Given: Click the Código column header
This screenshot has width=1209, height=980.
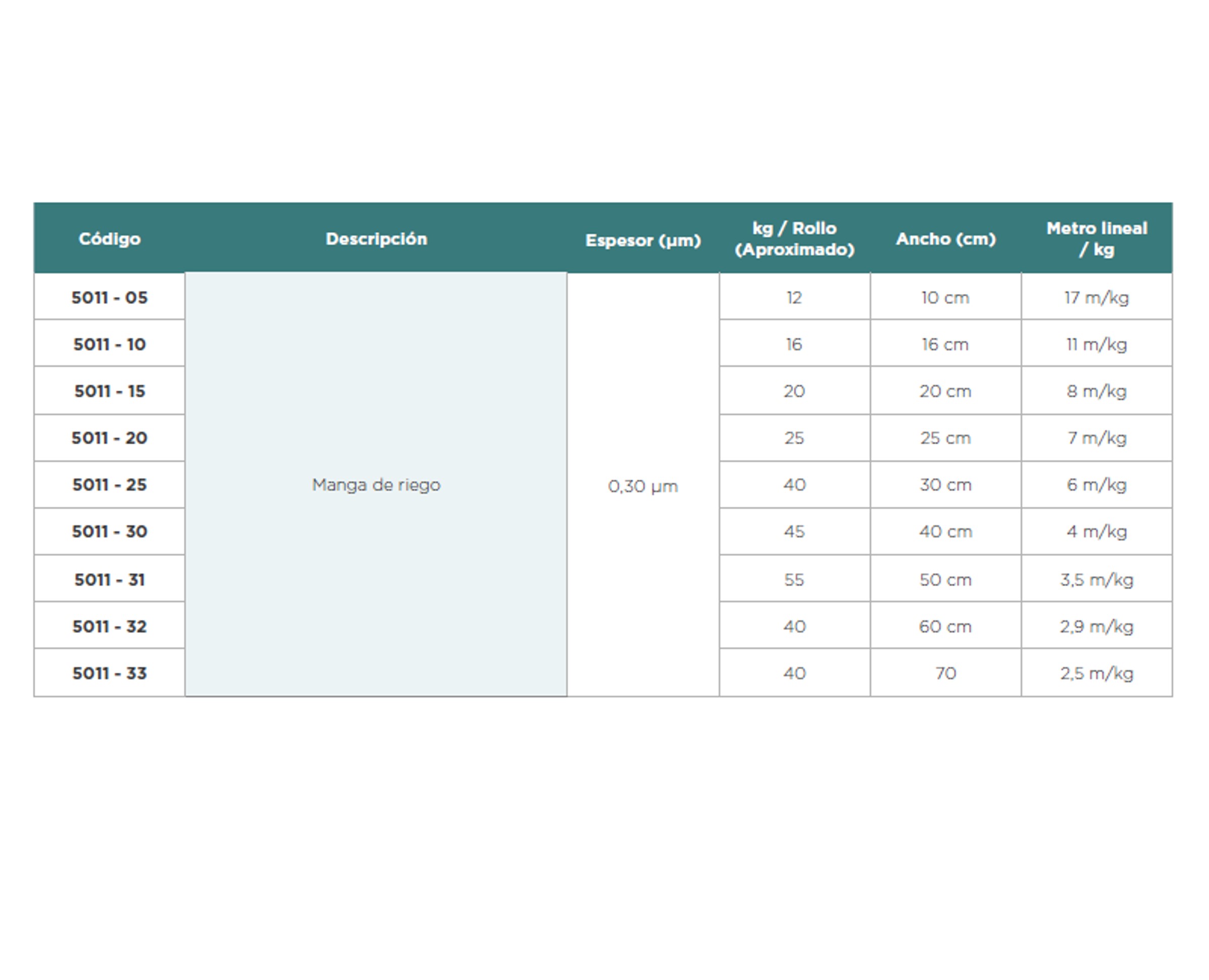Looking at the screenshot, I should tap(110, 239).
